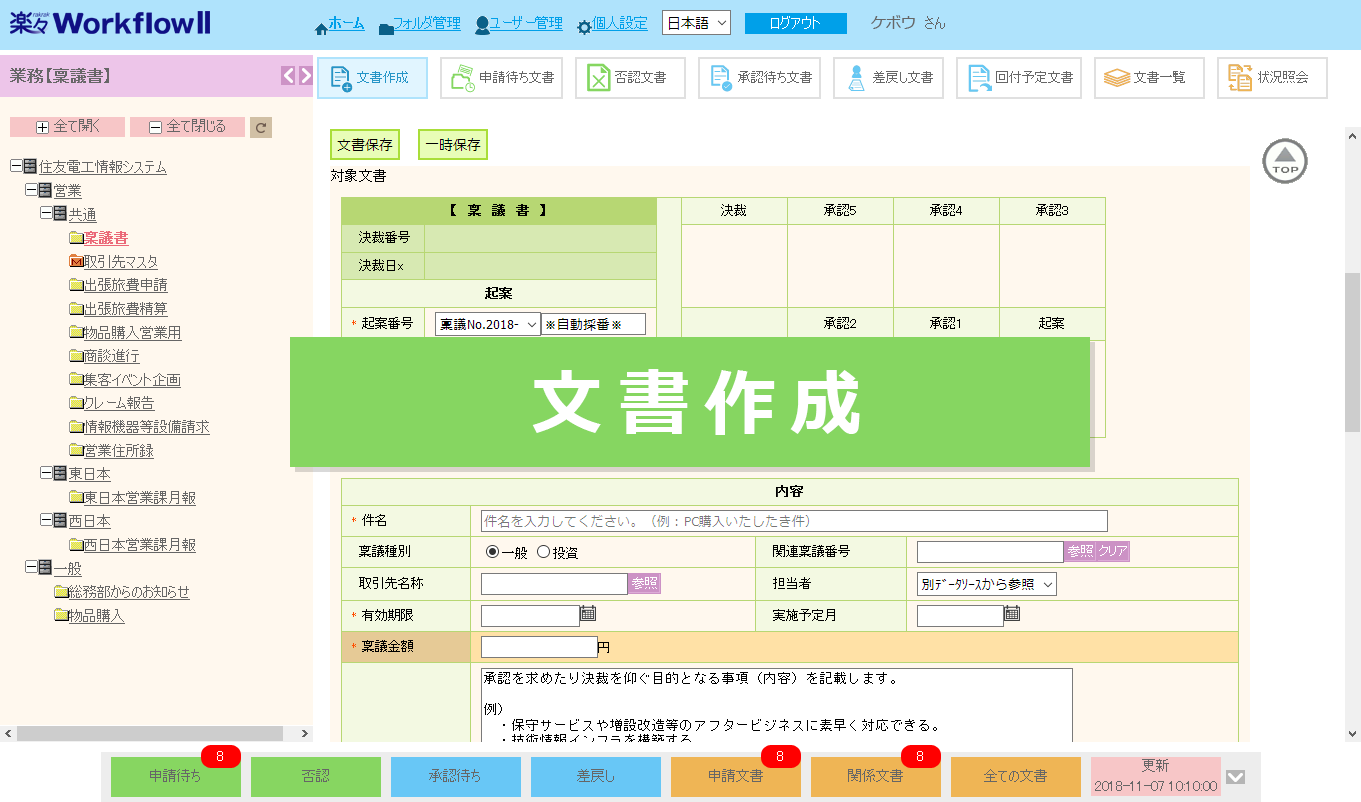Click 全て開く button
This screenshot has width=1361, height=802.
pos(67,127)
